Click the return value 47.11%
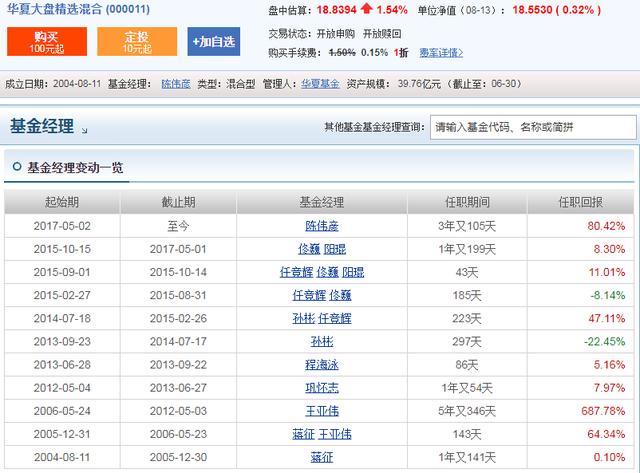Image resolution: width=640 pixels, height=473 pixels. pos(607,318)
